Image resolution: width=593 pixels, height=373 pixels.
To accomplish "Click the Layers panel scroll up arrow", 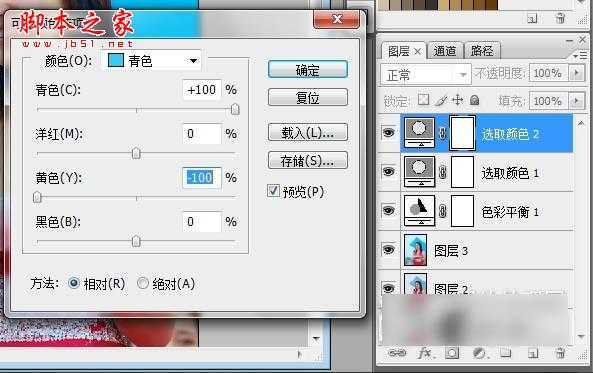I will click(581, 123).
